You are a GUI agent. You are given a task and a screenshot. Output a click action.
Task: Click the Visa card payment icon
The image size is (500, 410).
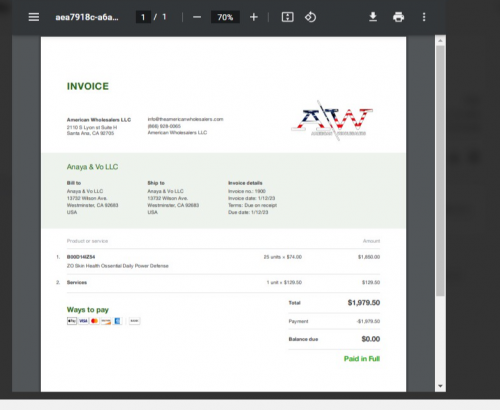pyautogui.click(x=83, y=321)
